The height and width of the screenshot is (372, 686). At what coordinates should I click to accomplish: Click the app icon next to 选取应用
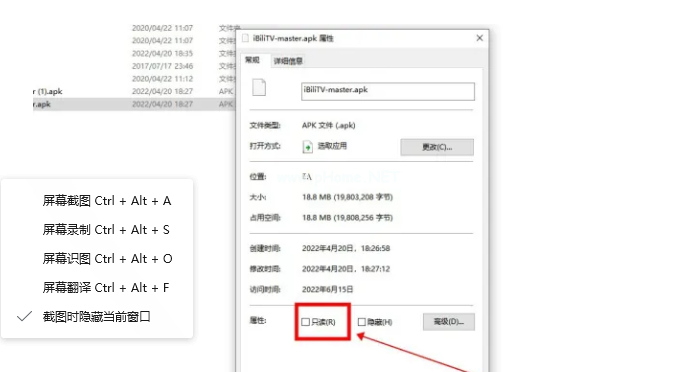[308, 147]
